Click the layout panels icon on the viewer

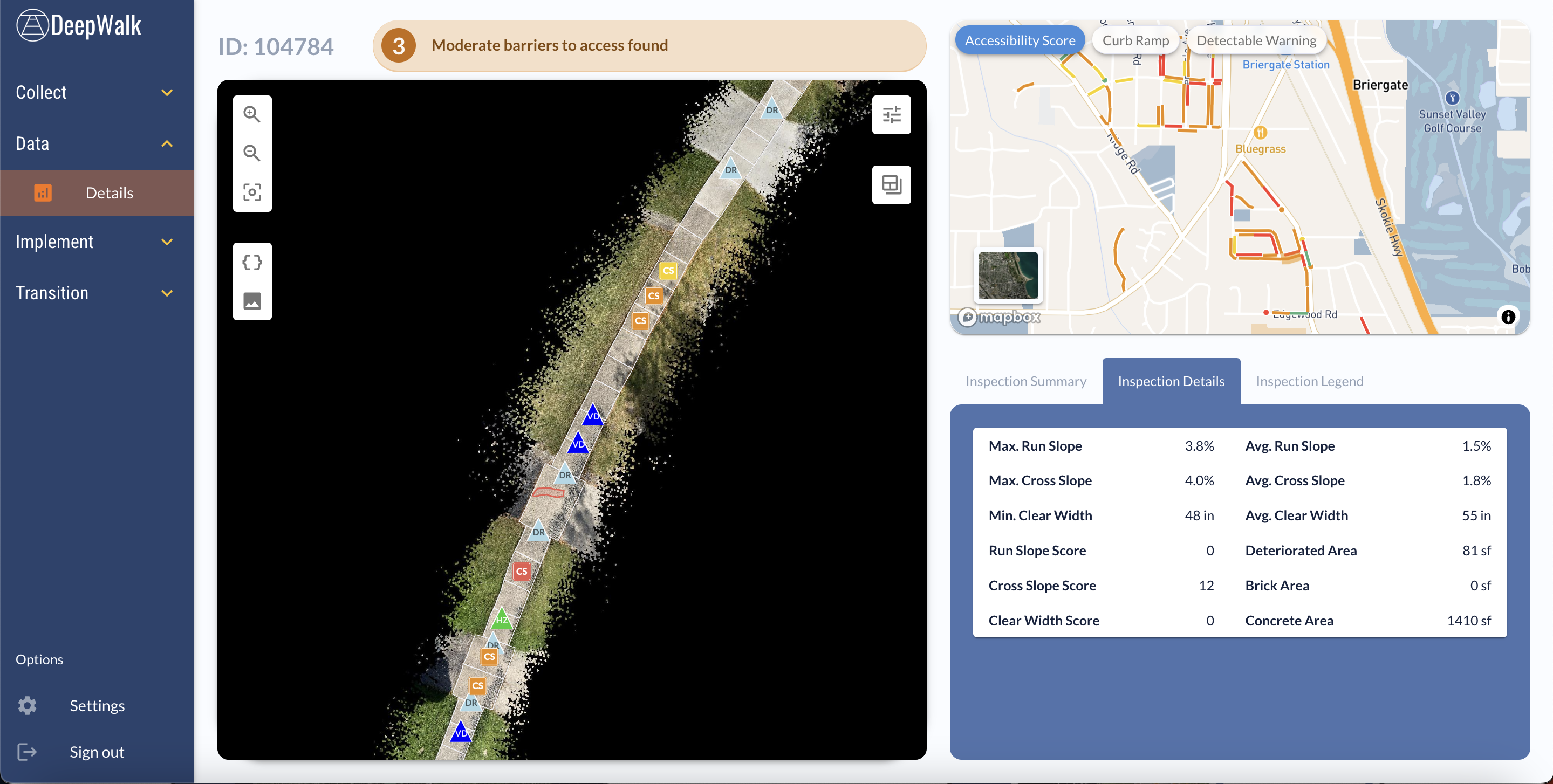(x=891, y=185)
